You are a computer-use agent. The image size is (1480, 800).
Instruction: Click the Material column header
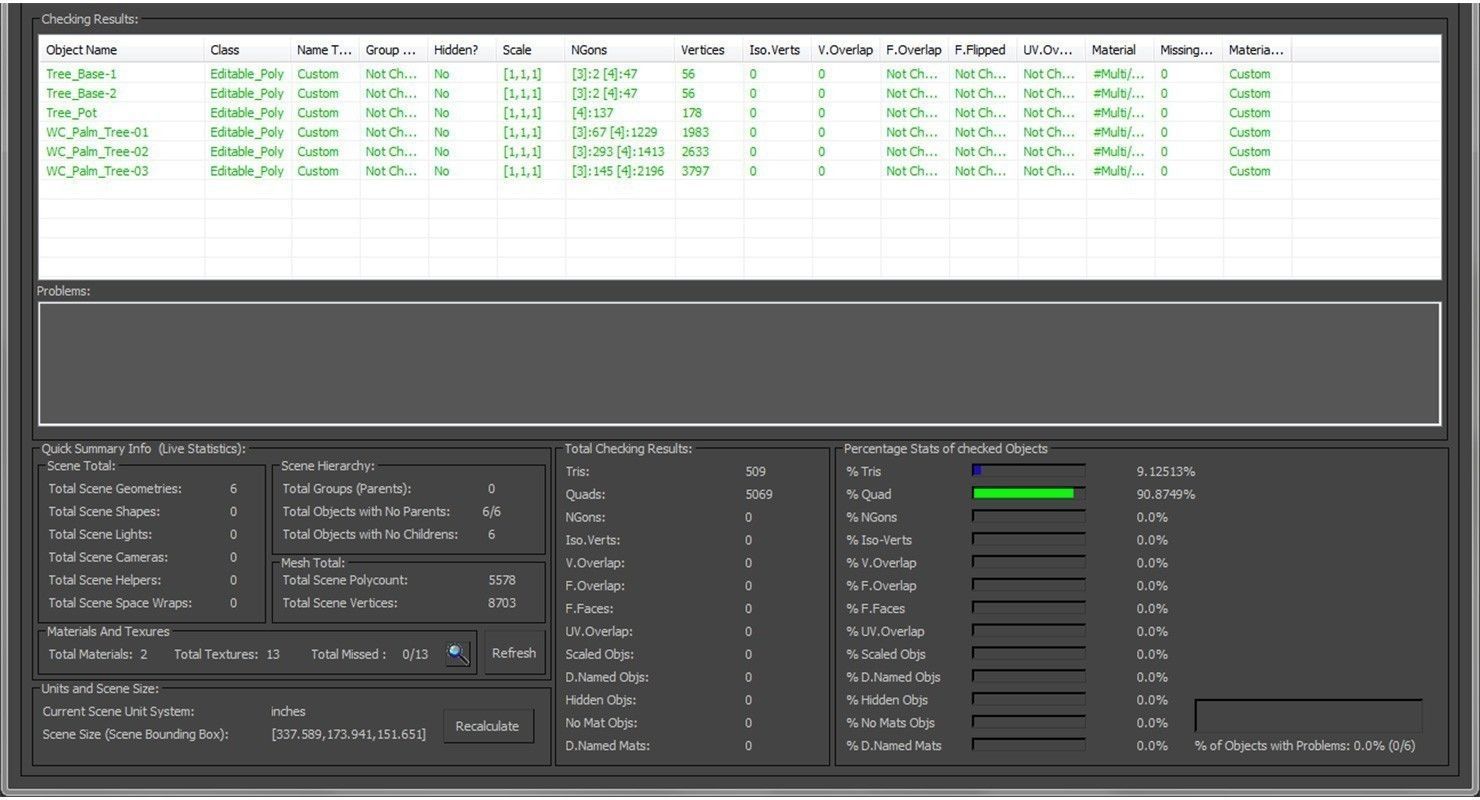click(x=1120, y=50)
